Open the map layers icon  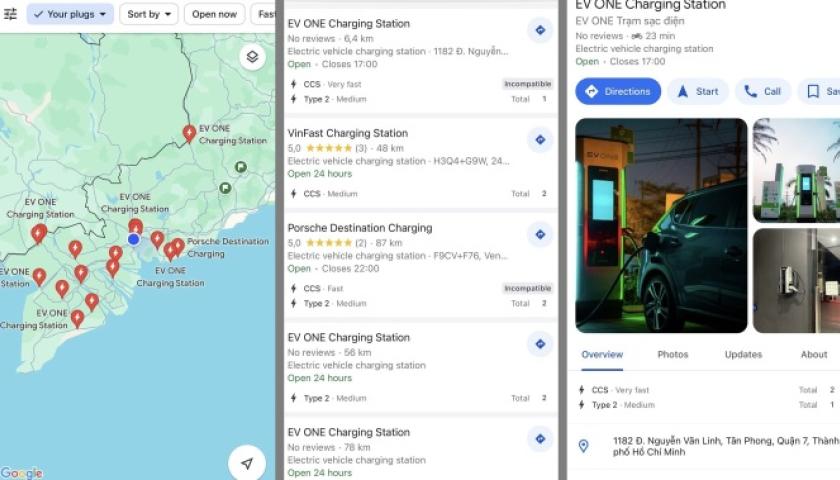[252, 57]
